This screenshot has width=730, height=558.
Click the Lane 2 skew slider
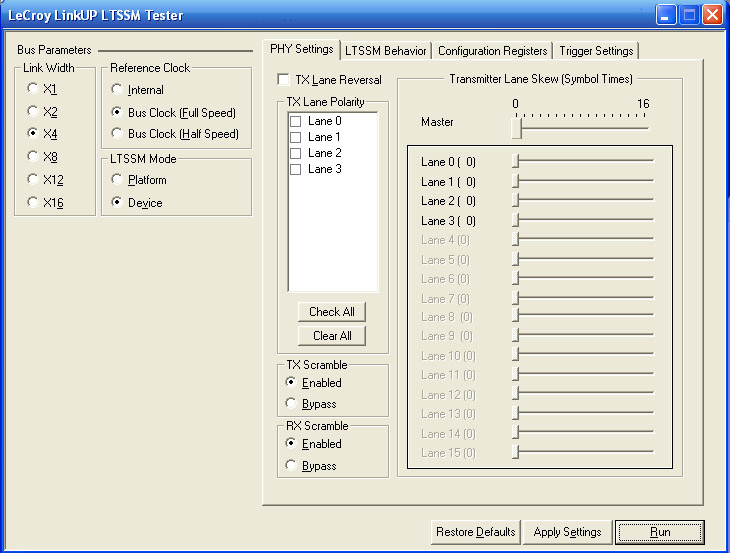click(583, 200)
